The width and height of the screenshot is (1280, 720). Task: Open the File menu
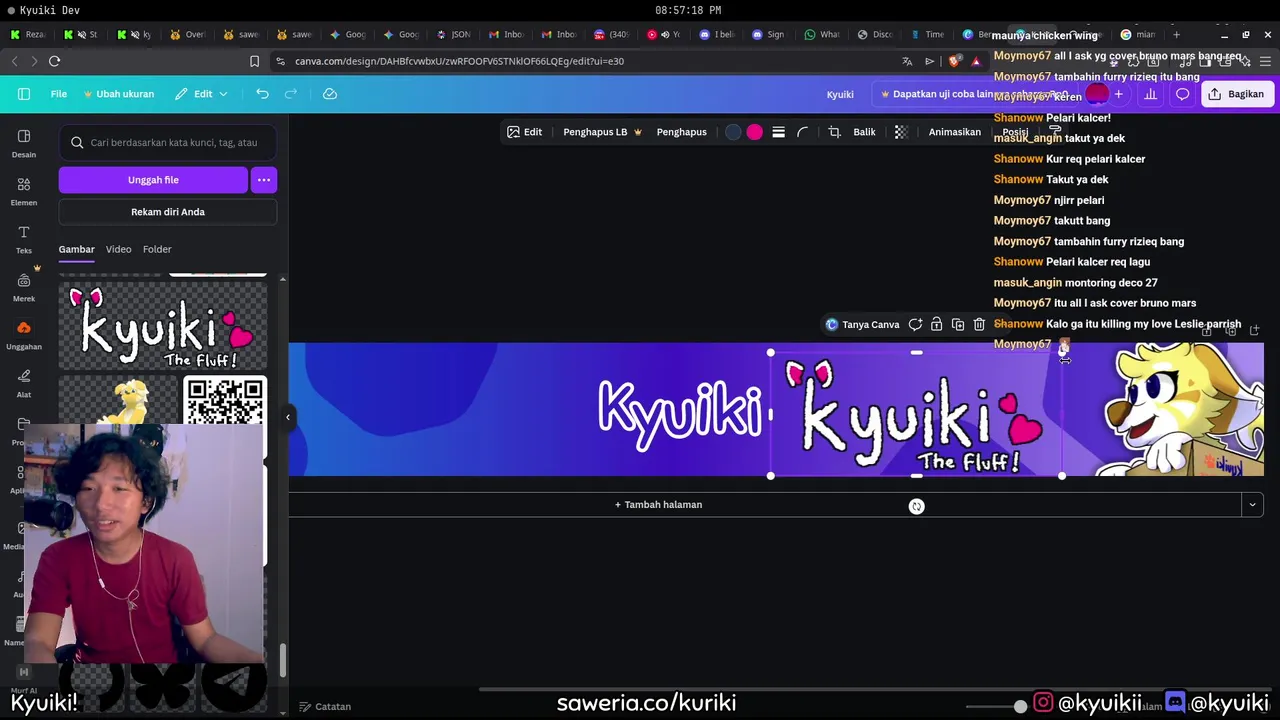coord(59,94)
